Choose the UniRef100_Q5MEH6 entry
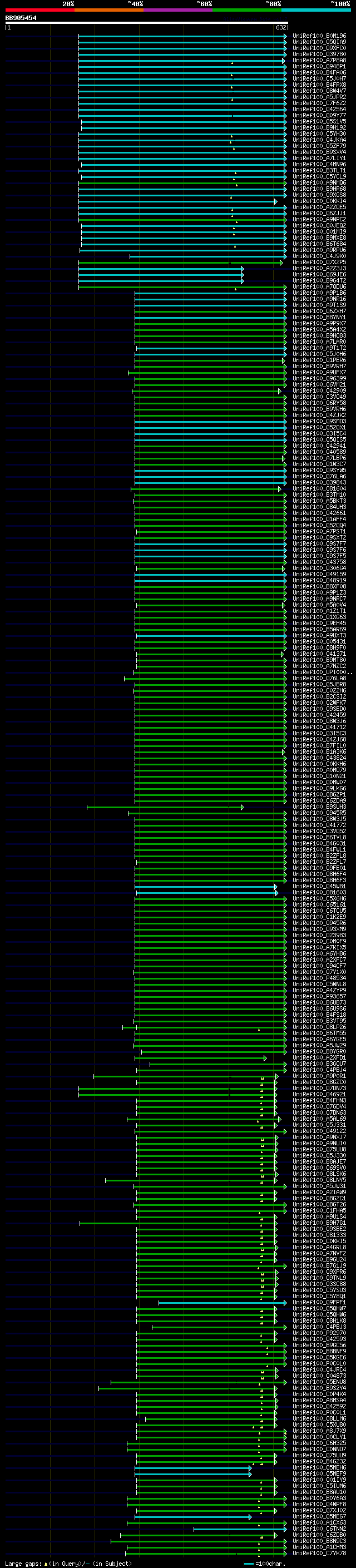Screen dimensions: 356x1568 click(319, 1467)
